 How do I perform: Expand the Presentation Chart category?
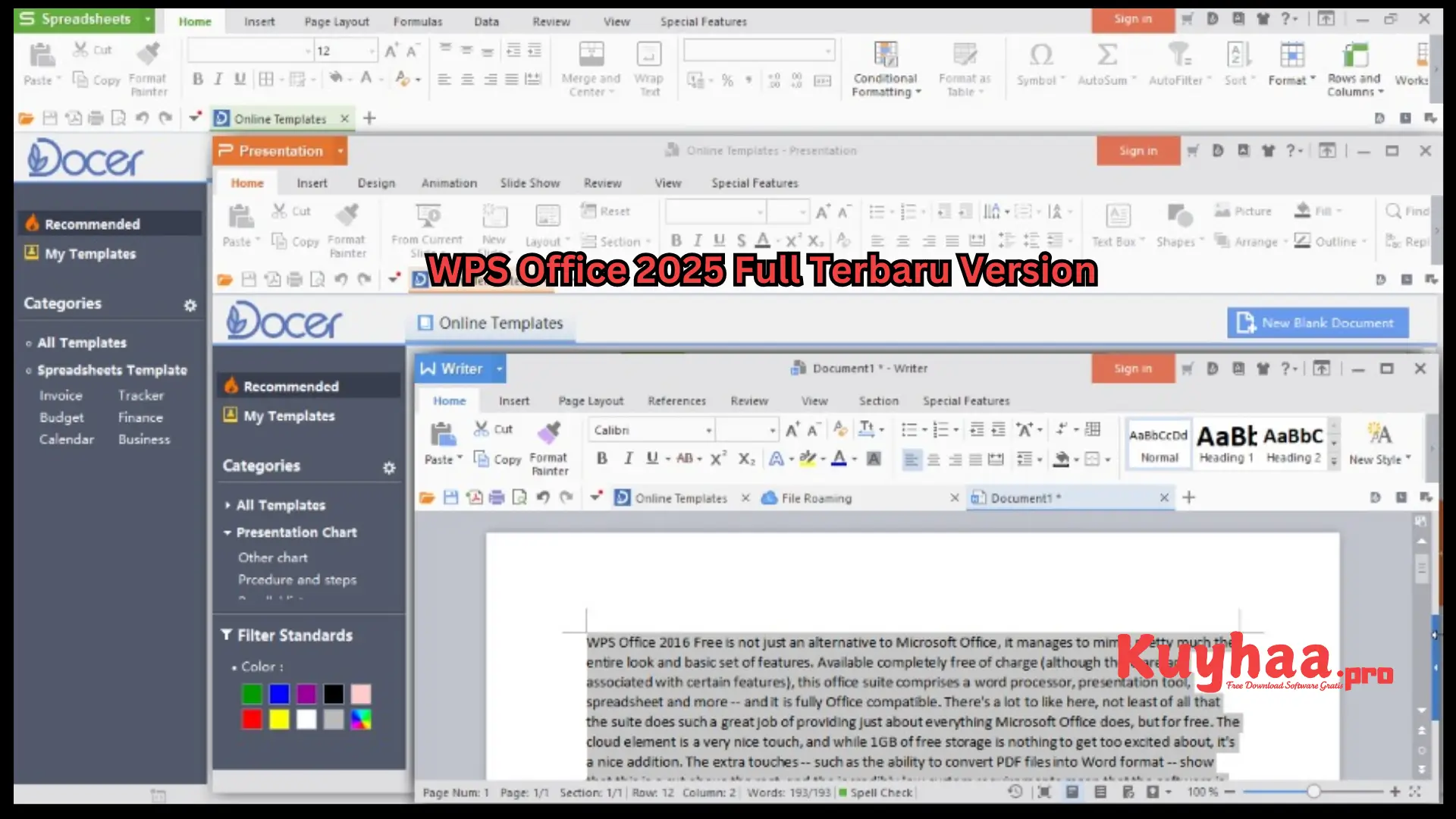(x=296, y=532)
